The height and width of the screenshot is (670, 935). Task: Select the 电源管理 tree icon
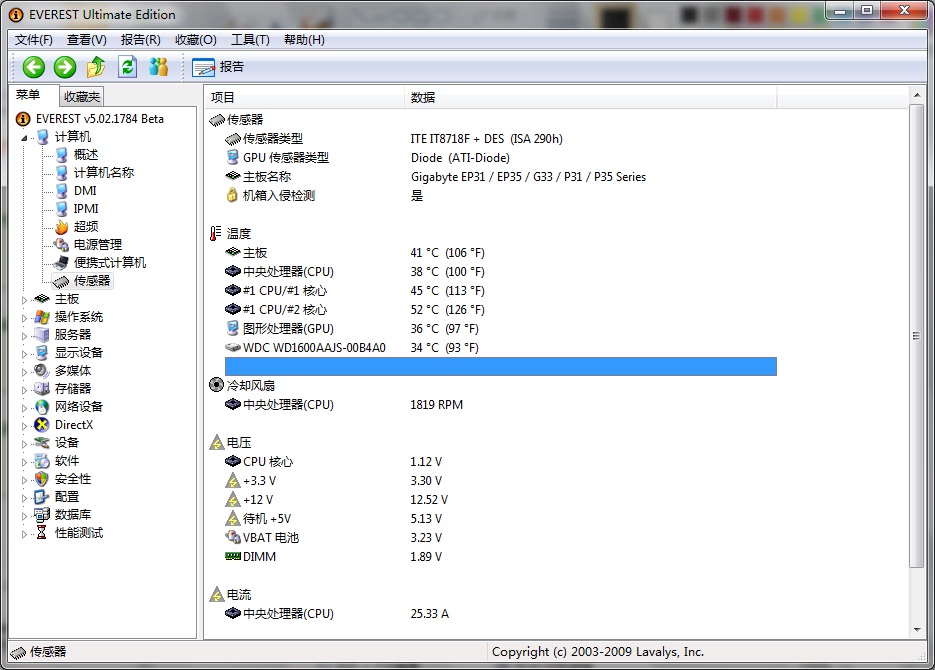[62, 244]
